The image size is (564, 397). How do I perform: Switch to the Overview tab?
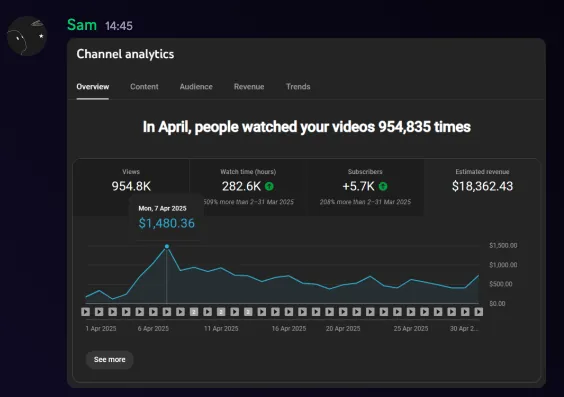[93, 87]
